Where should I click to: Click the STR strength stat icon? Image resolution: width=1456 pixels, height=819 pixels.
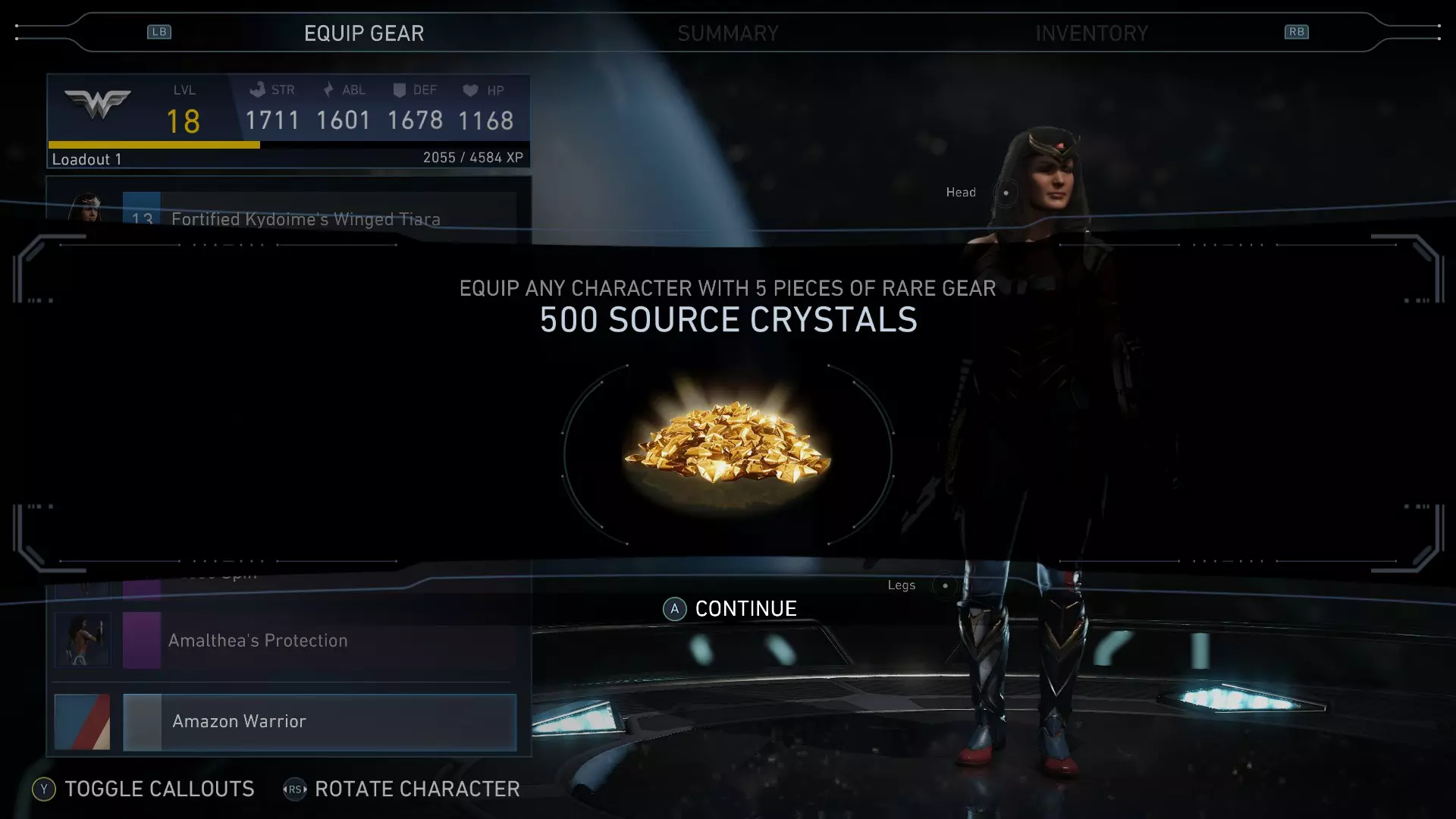(258, 89)
